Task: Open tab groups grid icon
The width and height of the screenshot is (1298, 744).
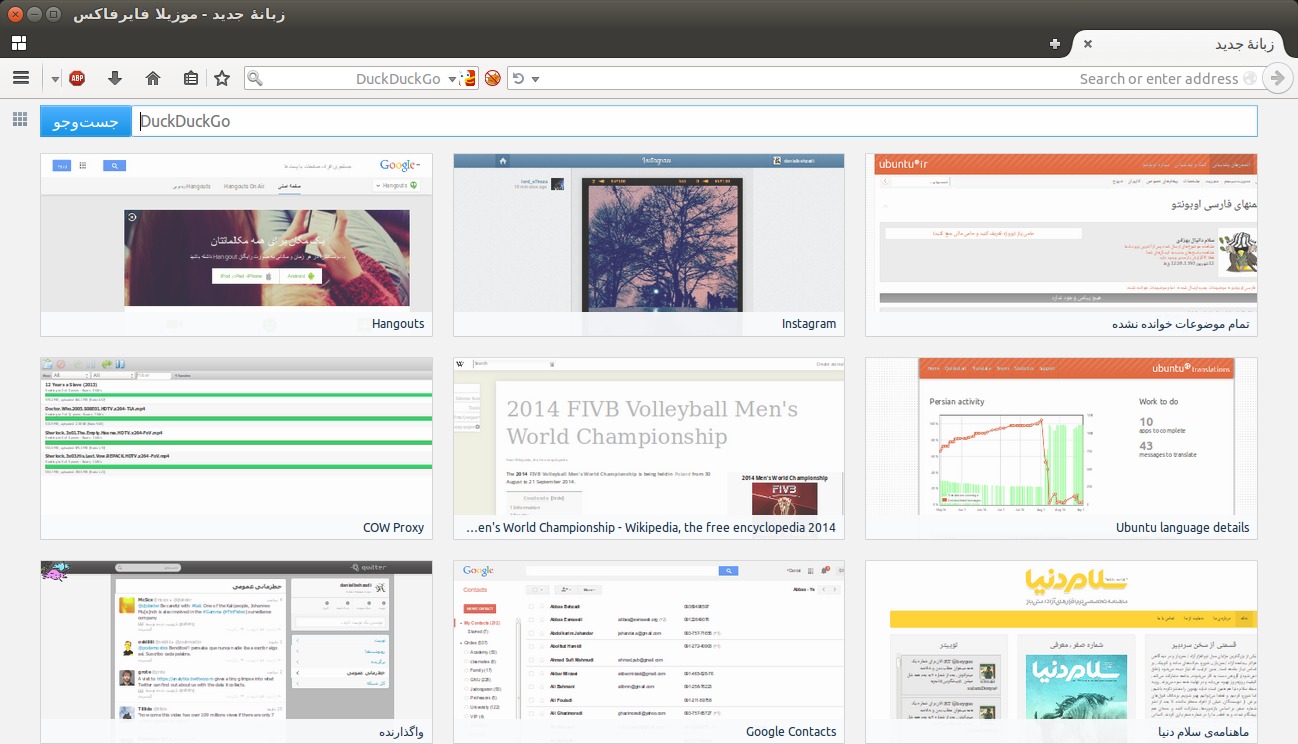Action: click(19, 43)
